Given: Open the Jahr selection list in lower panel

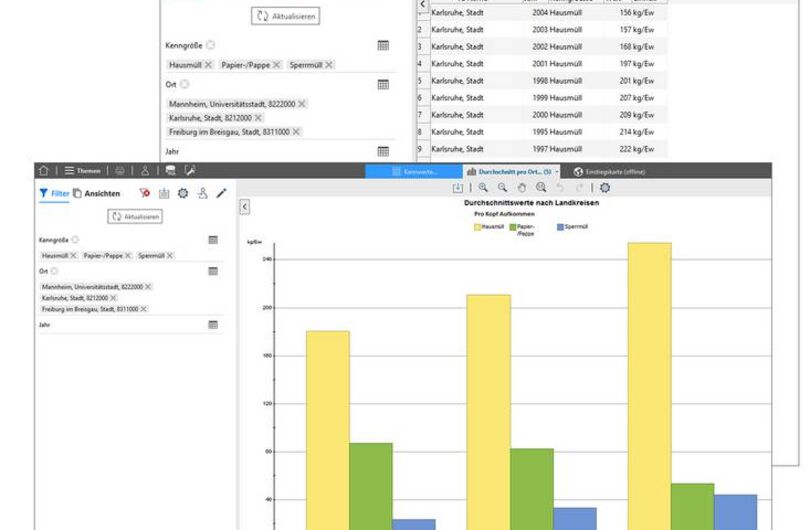Looking at the screenshot, I should coord(213,325).
